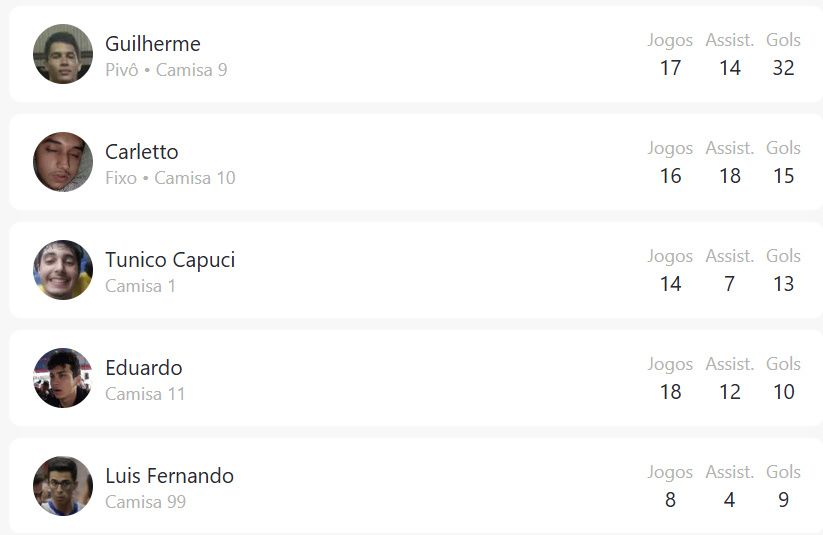Click Guilherme's 32 goals value
The width and height of the screenshot is (823, 535).
[x=783, y=68]
